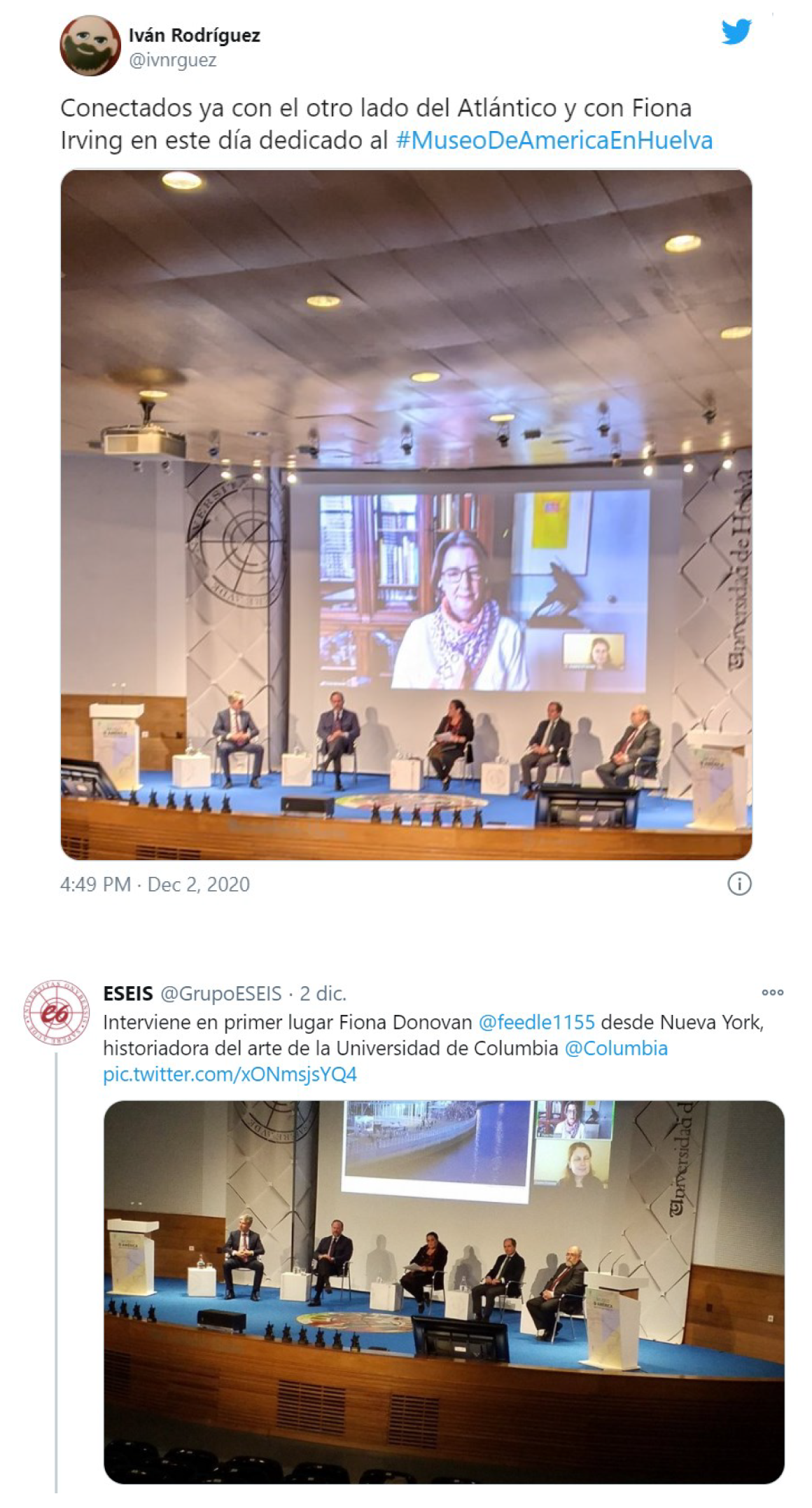The width and height of the screenshot is (812, 1508).
Task: Click the first tweet's body text
Action: [x=386, y=124]
